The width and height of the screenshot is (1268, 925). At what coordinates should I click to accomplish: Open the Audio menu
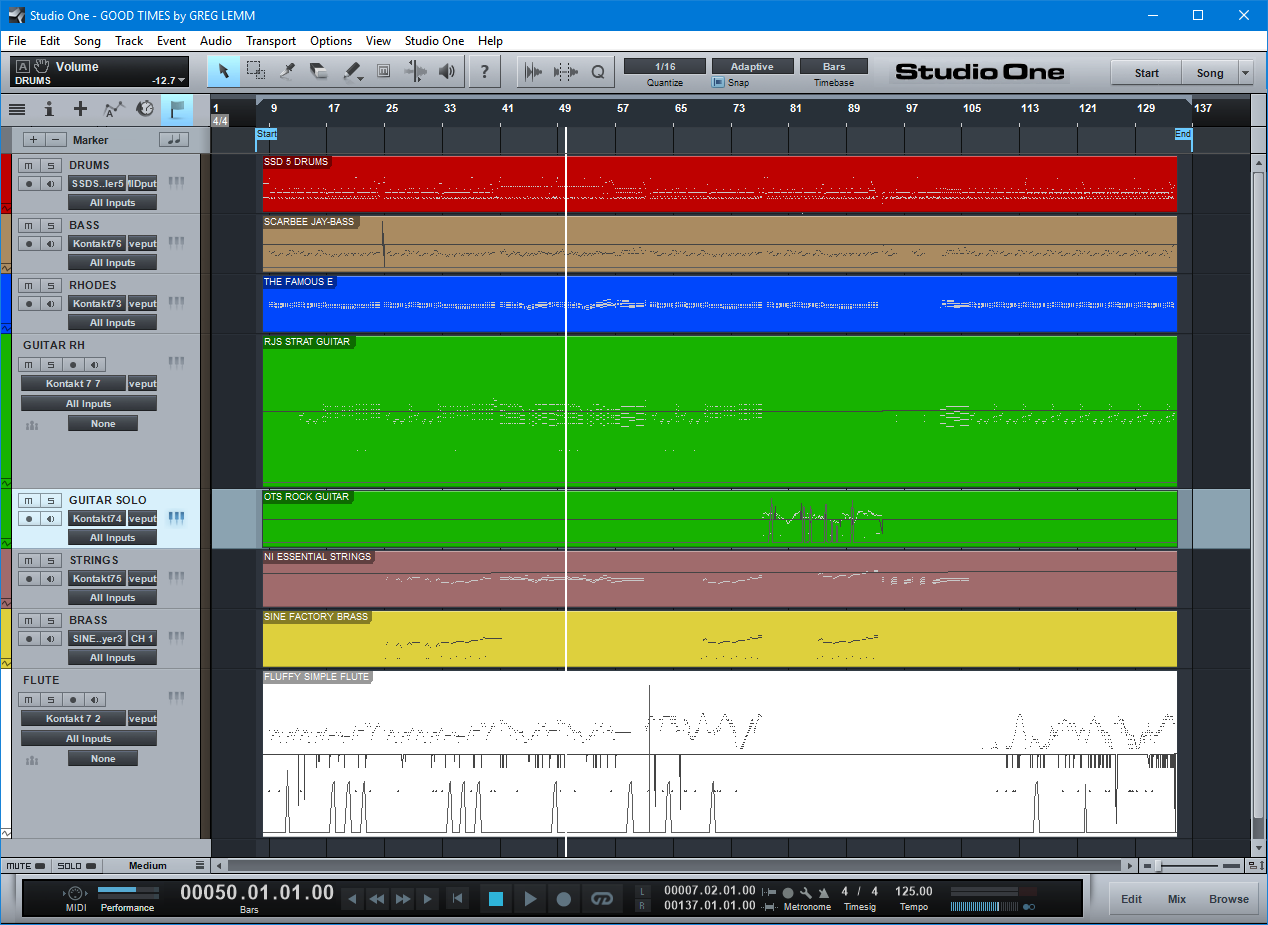click(216, 41)
